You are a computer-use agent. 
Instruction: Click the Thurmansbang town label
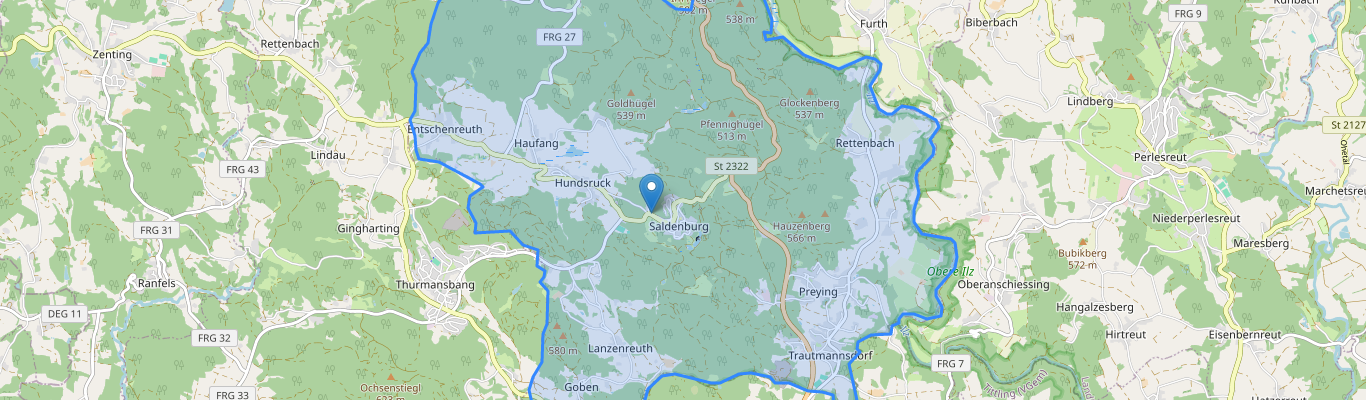(436, 285)
